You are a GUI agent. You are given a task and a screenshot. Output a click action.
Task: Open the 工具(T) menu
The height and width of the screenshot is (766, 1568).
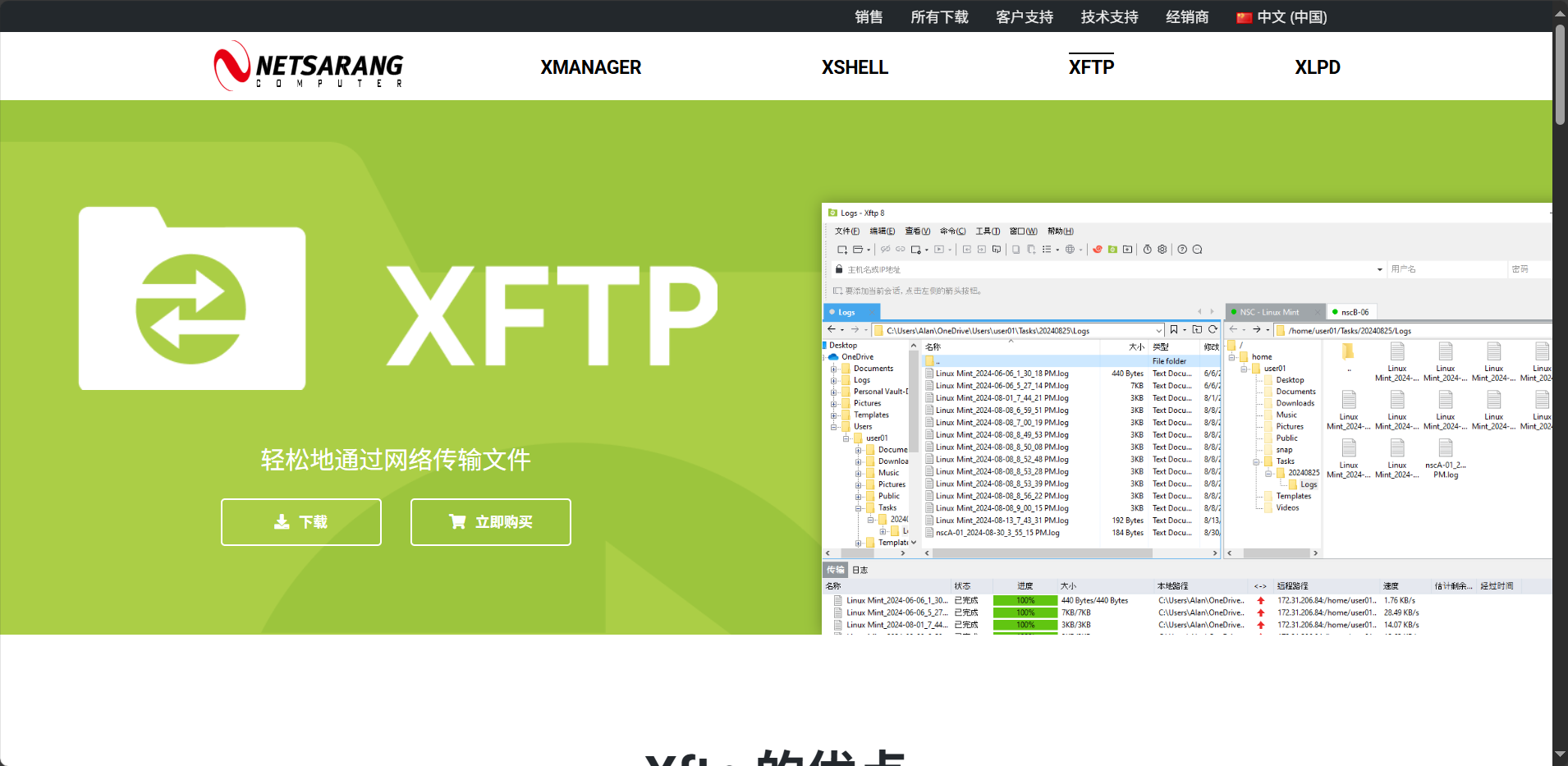click(x=988, y=232)
